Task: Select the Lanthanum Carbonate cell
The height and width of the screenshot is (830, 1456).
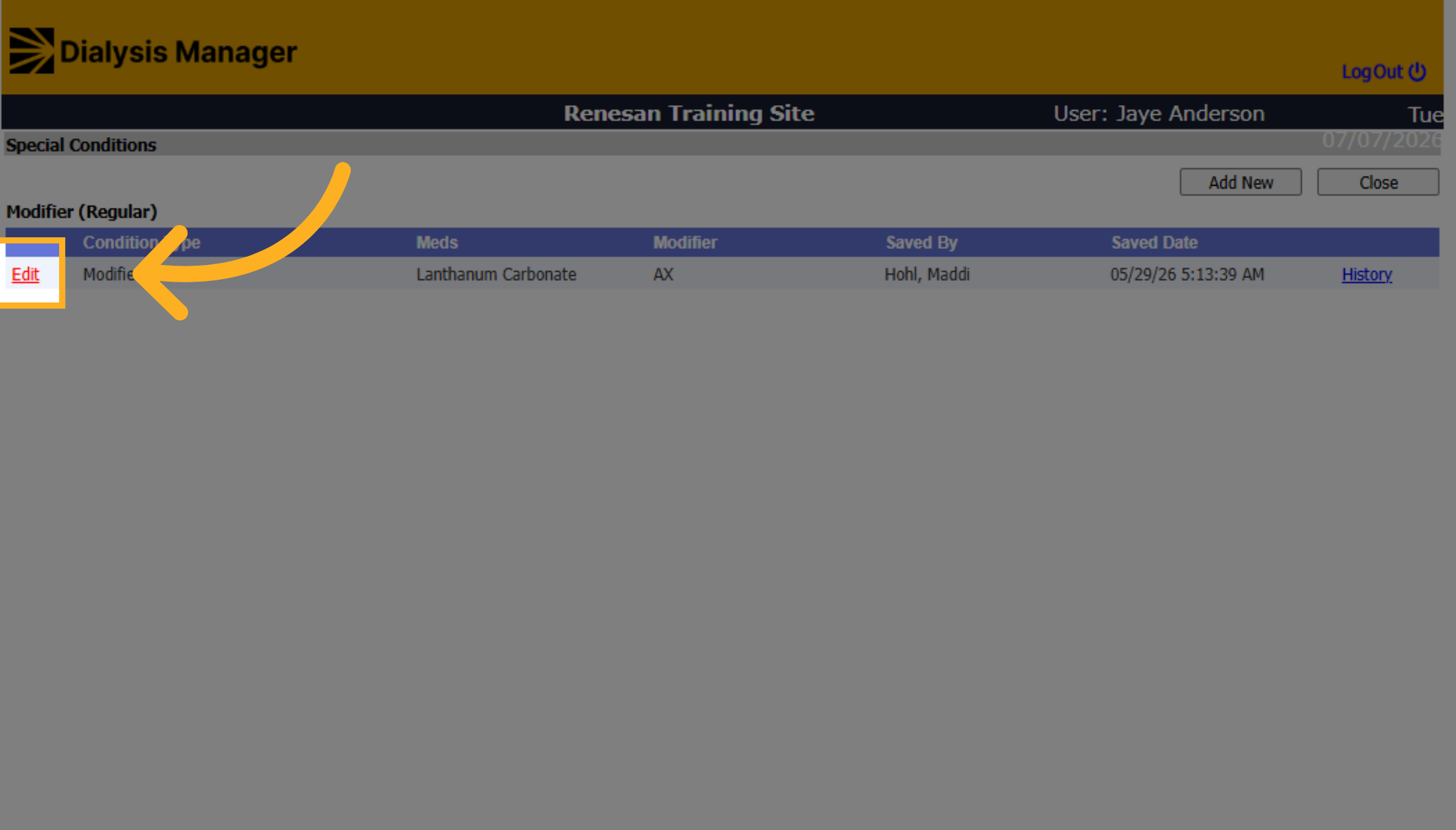Action: click(x=496, y=274)
